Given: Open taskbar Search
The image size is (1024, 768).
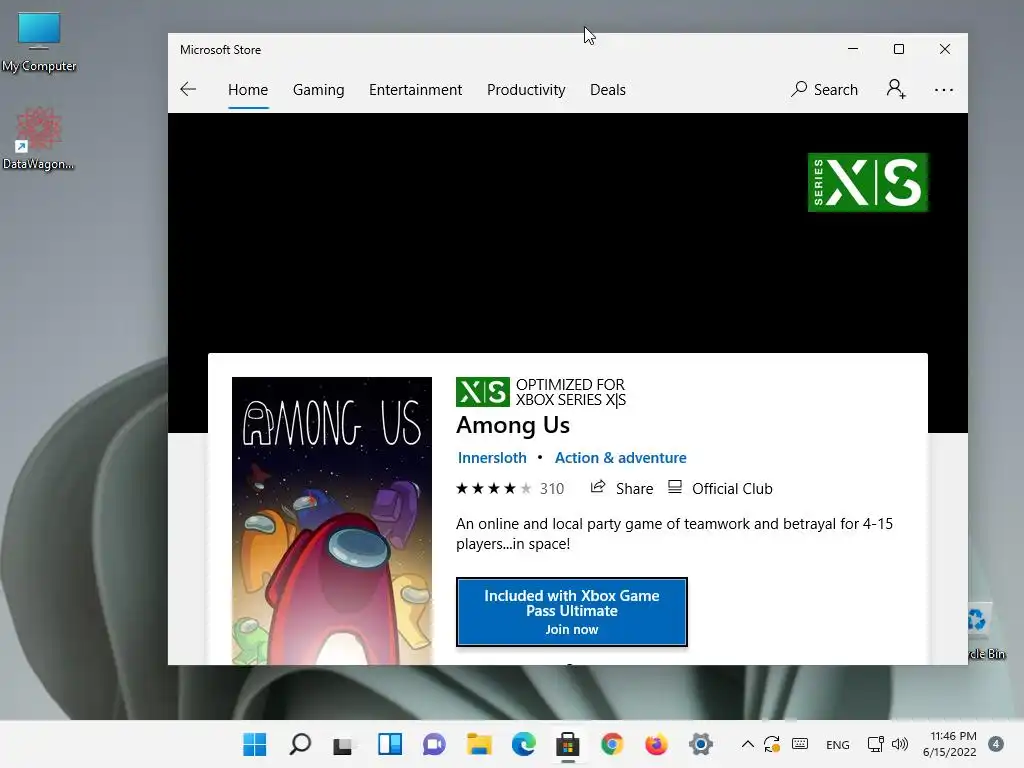Looking at the screenshot, I should click(300, 744).
